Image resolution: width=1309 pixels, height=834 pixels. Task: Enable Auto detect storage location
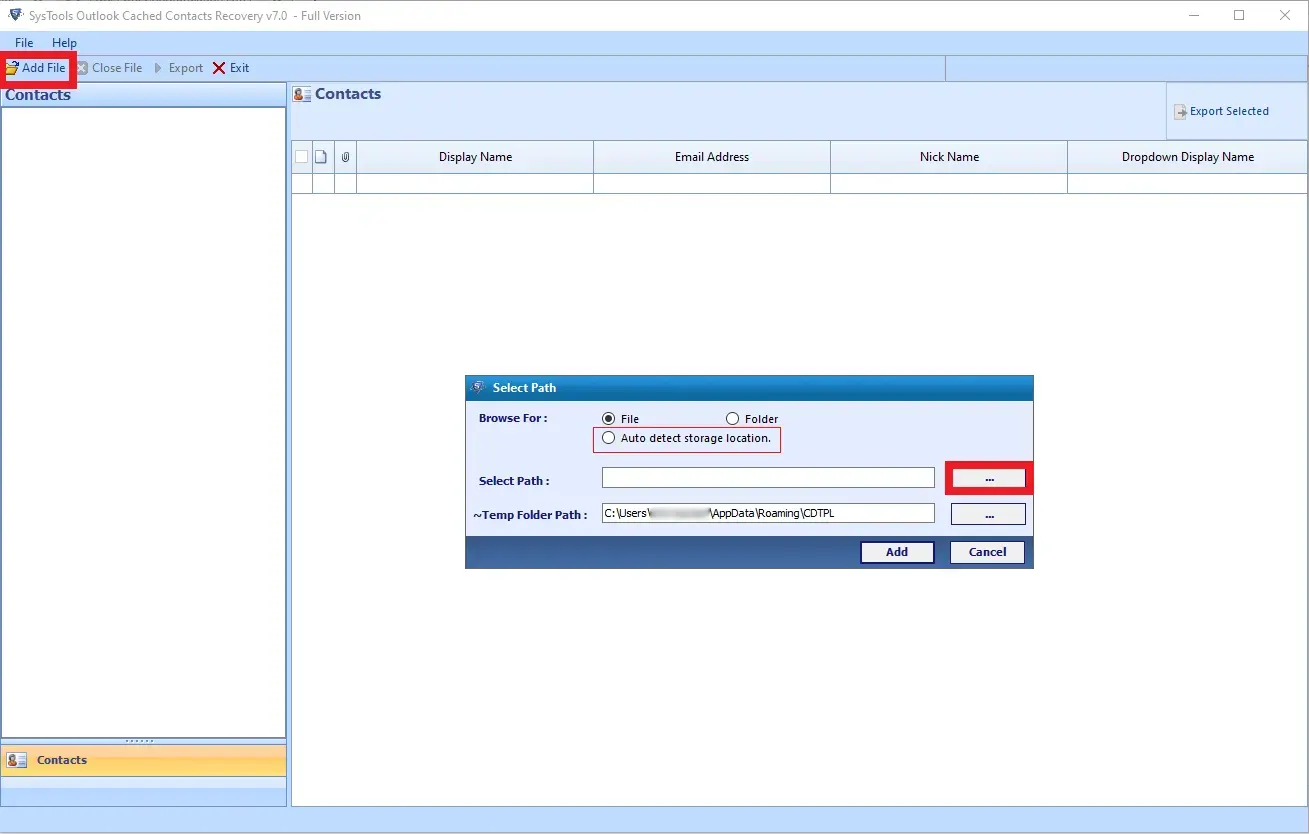coord(609,438)
